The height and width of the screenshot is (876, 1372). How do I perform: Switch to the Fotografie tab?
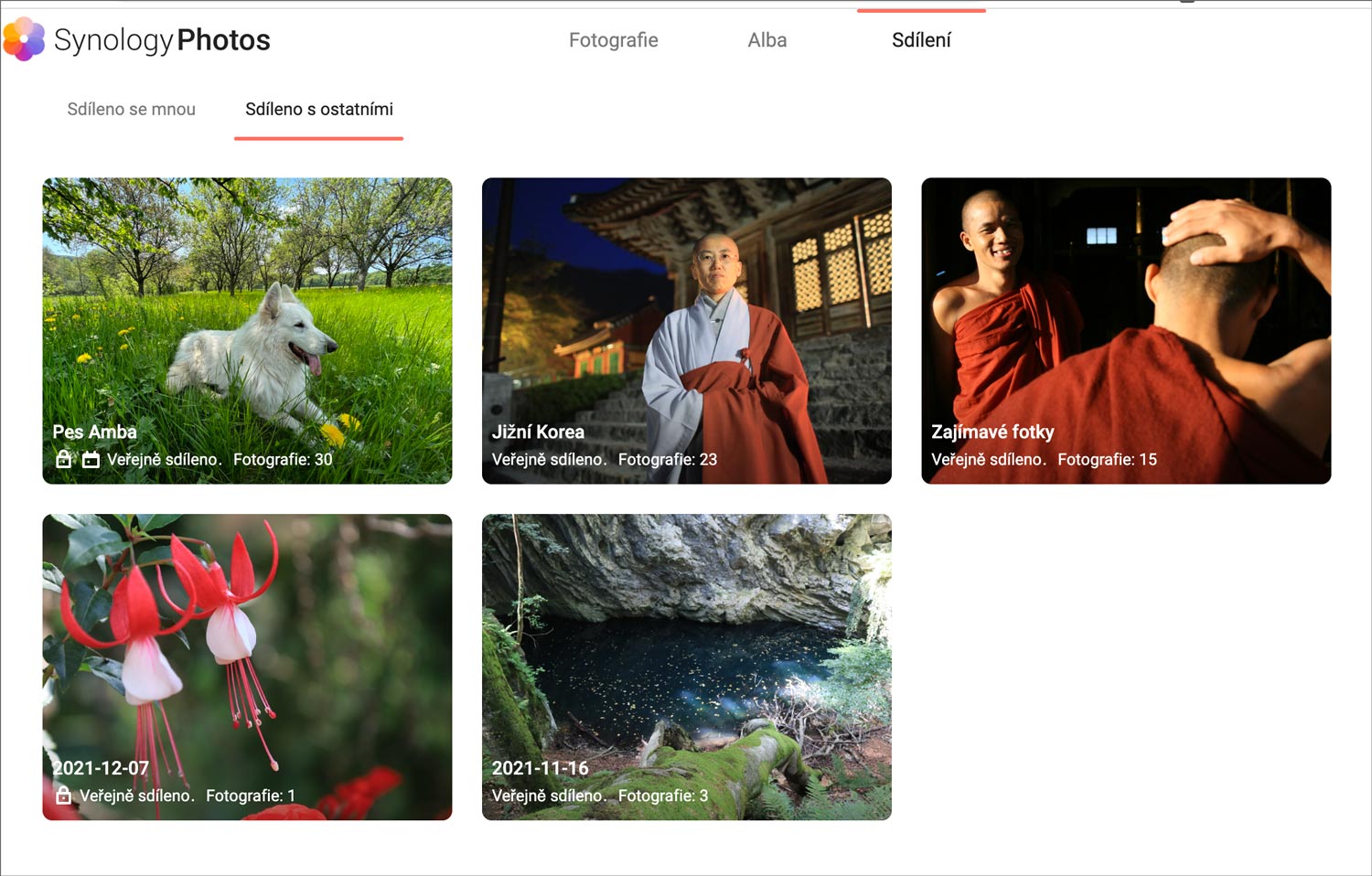[x=613, y=40]
